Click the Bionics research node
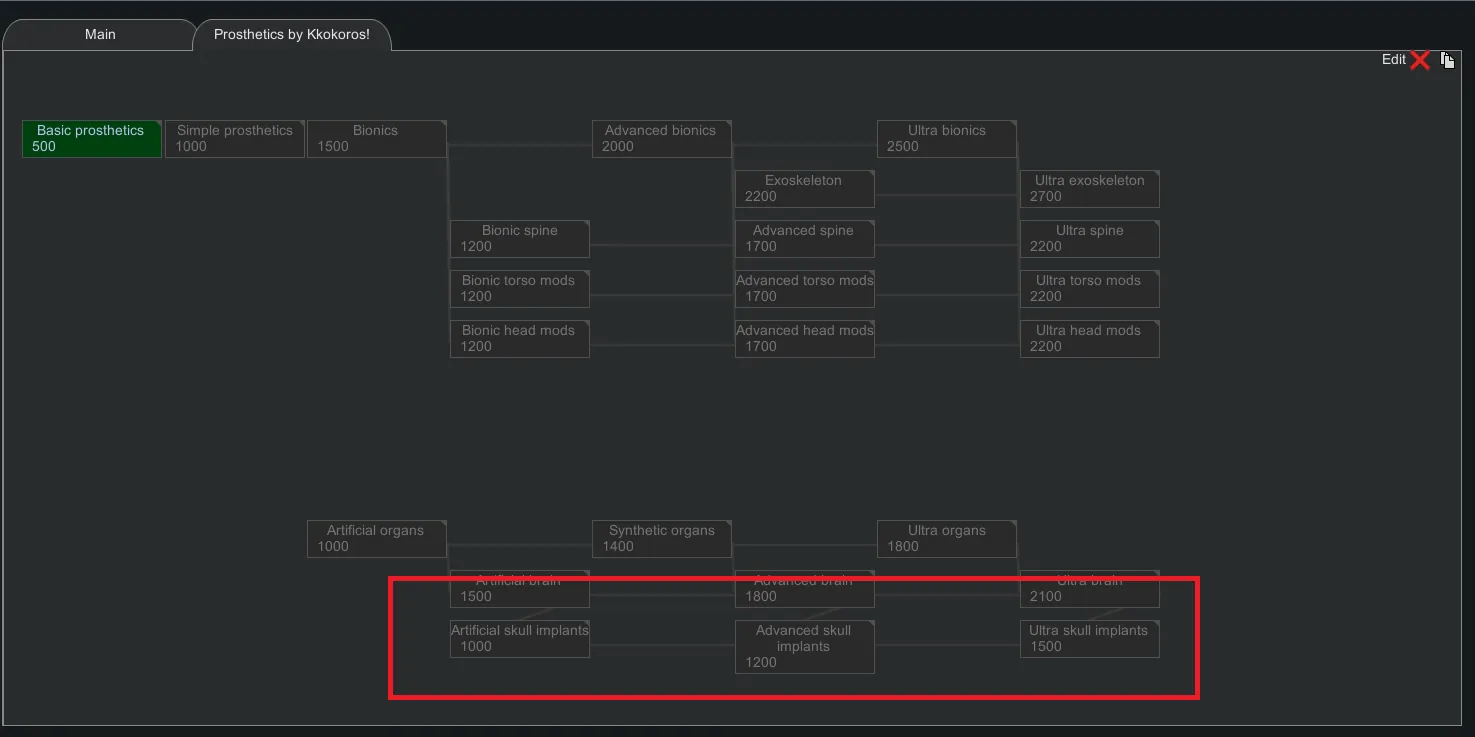 pos(376,139)
